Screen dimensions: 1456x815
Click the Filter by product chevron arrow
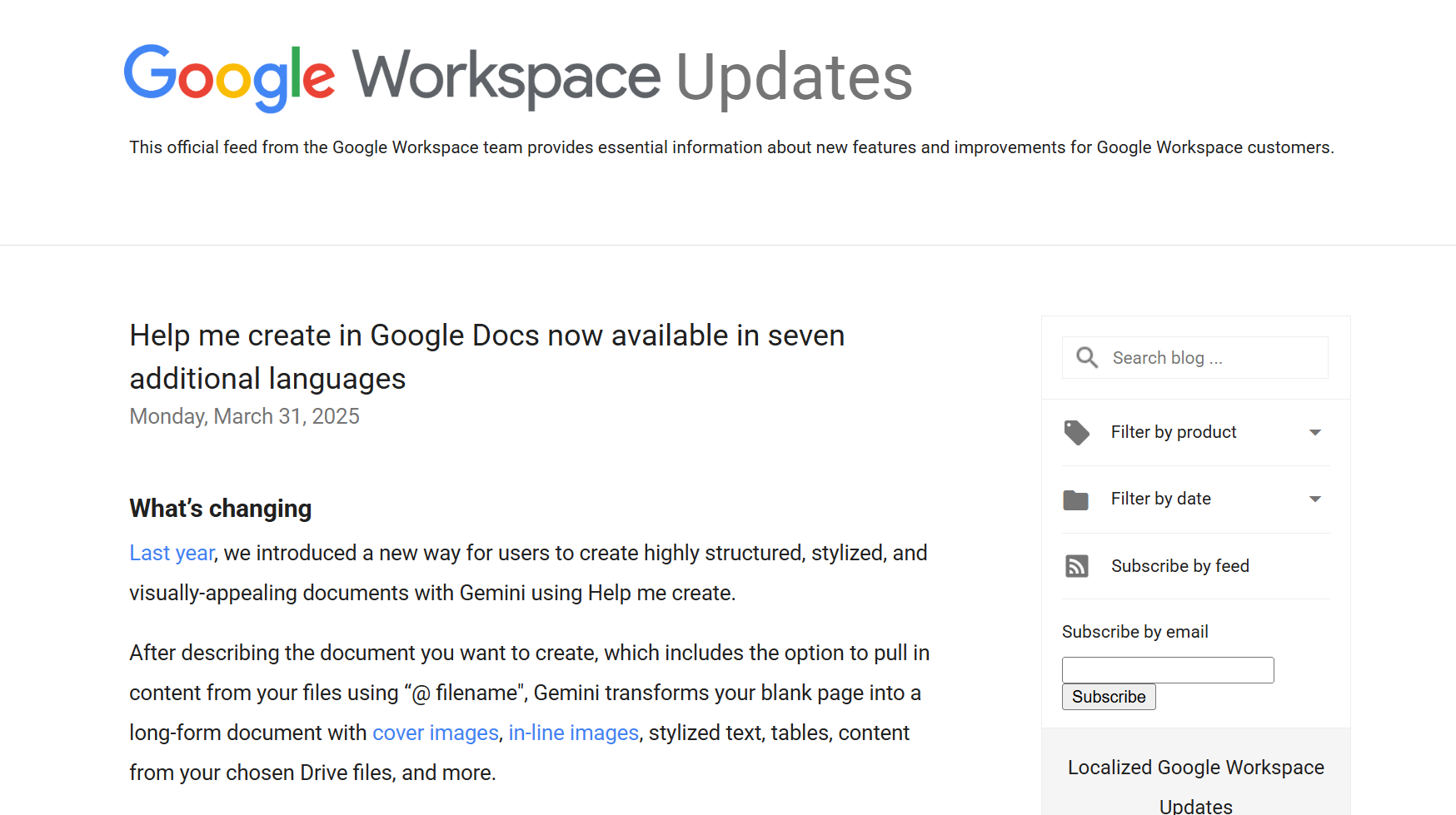click(x=1315, y=432)
